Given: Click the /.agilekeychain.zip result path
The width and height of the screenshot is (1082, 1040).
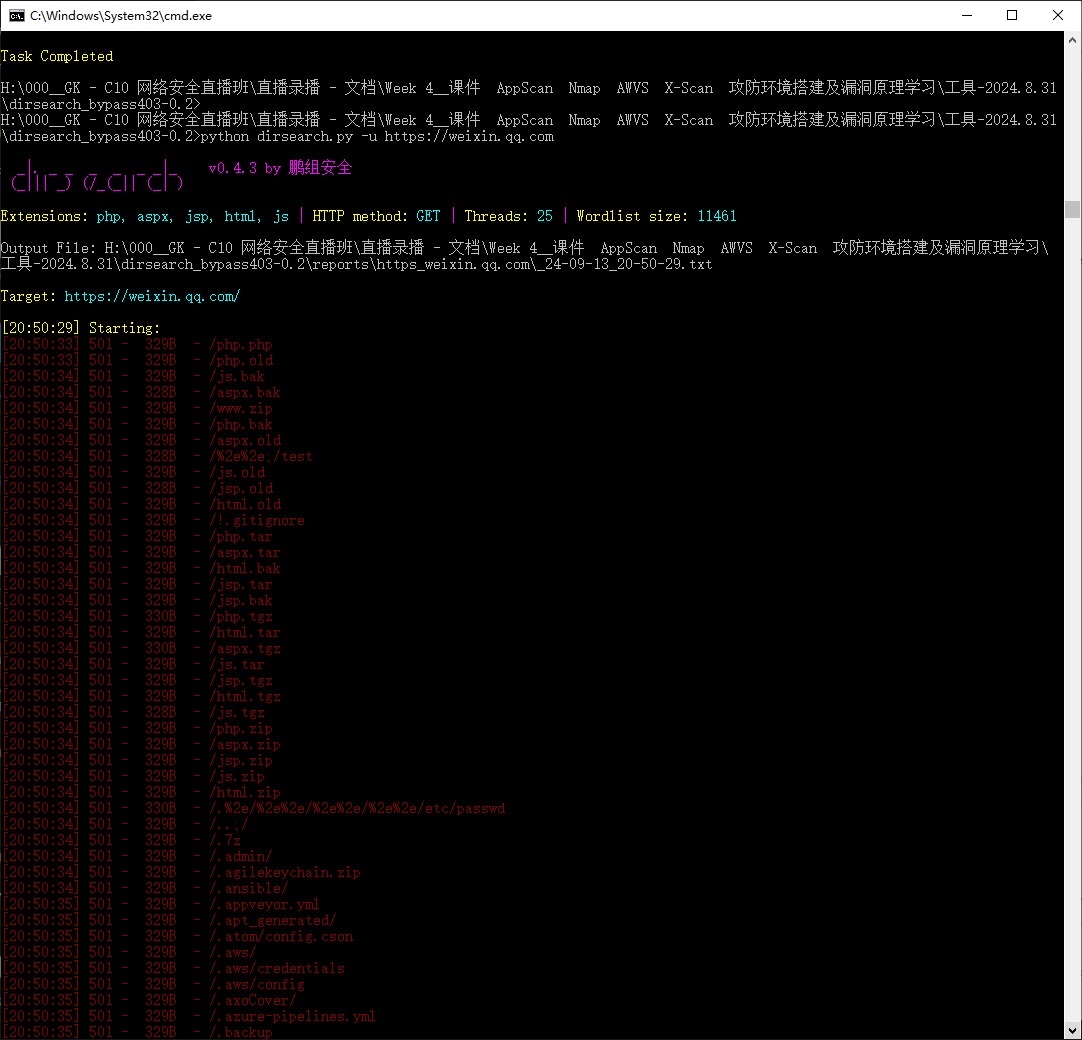Looking at the screenshot, I should (x=284, y=872).
